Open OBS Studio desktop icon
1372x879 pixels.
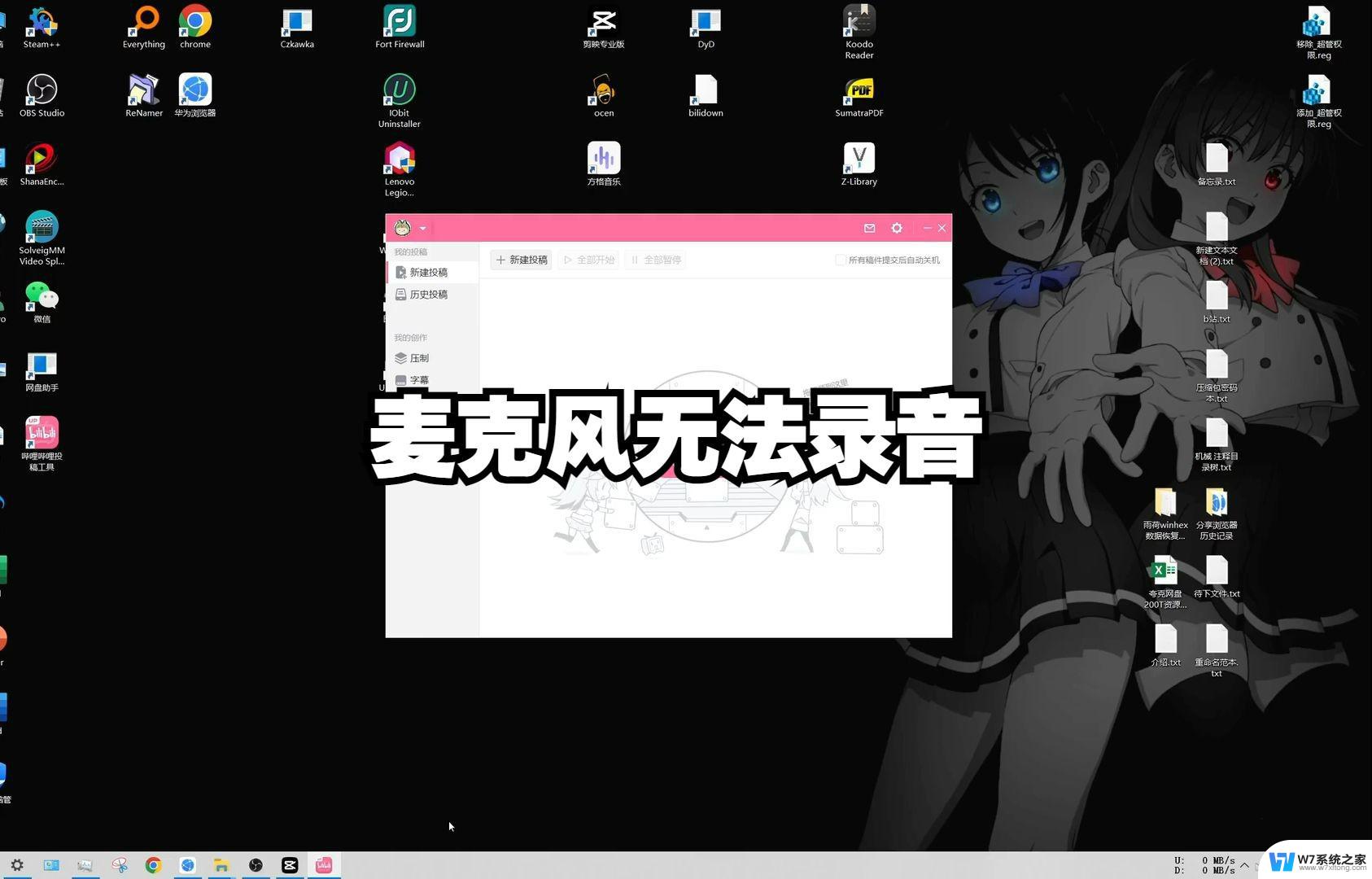point(42,96)
